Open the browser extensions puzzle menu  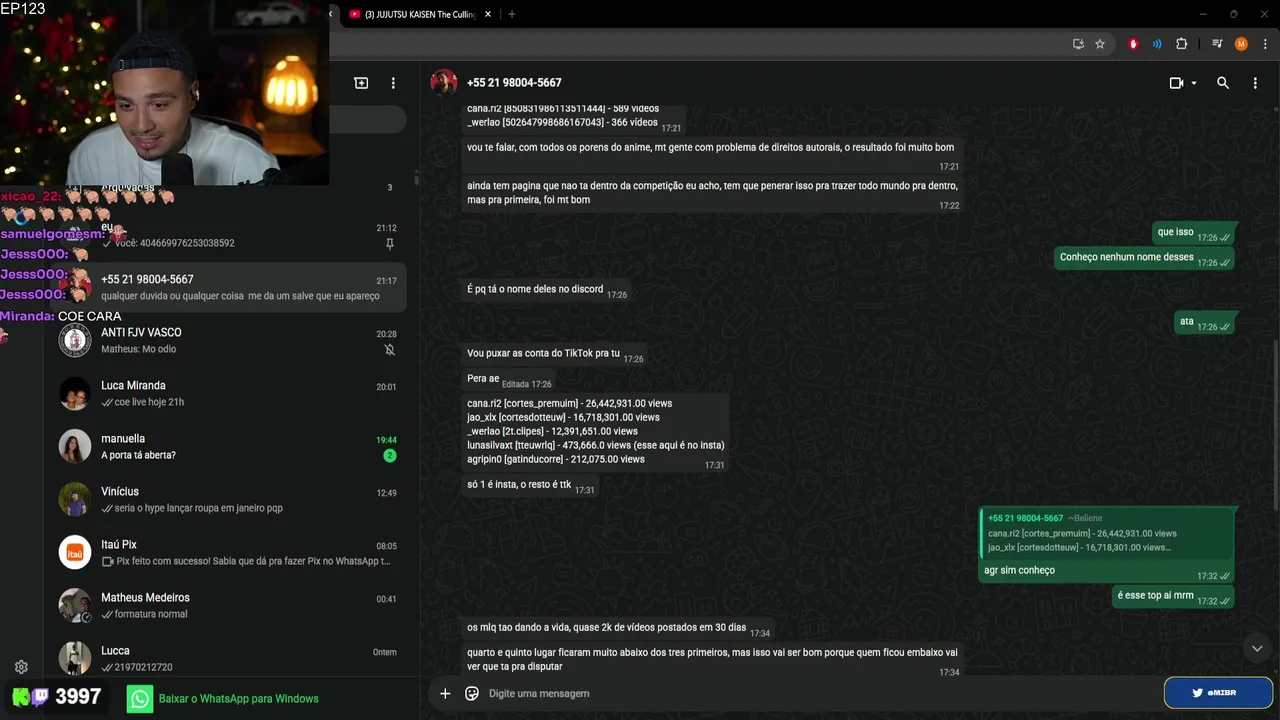point(1181,44)
